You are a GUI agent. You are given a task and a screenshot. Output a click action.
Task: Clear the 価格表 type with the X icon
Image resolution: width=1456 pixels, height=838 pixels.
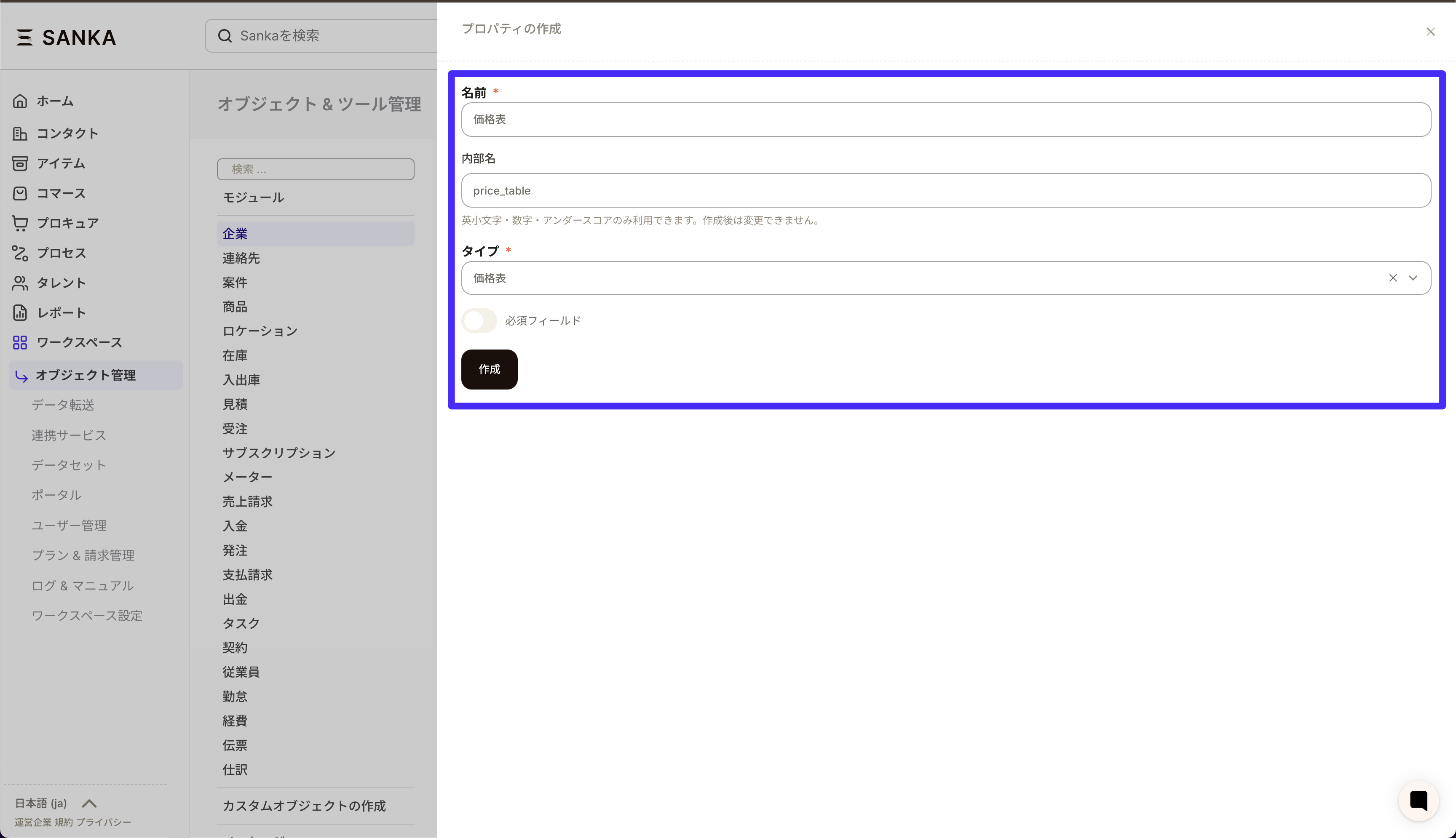1393,278
